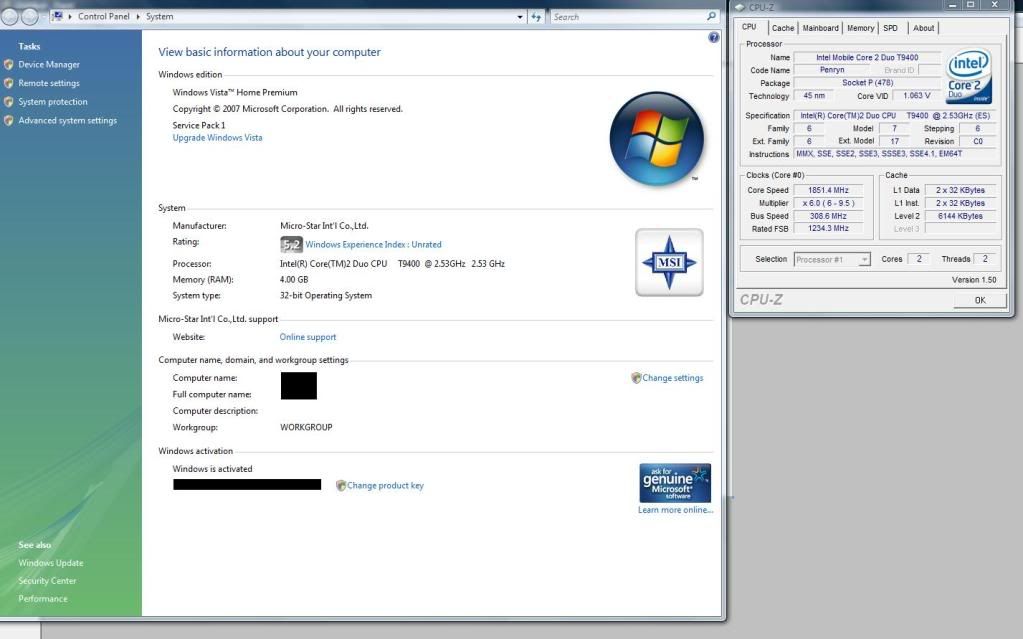Switch to Mainboard tab in CPU-Z
The width and height of the screenshot is (1023, 639).
pos(821,28)
